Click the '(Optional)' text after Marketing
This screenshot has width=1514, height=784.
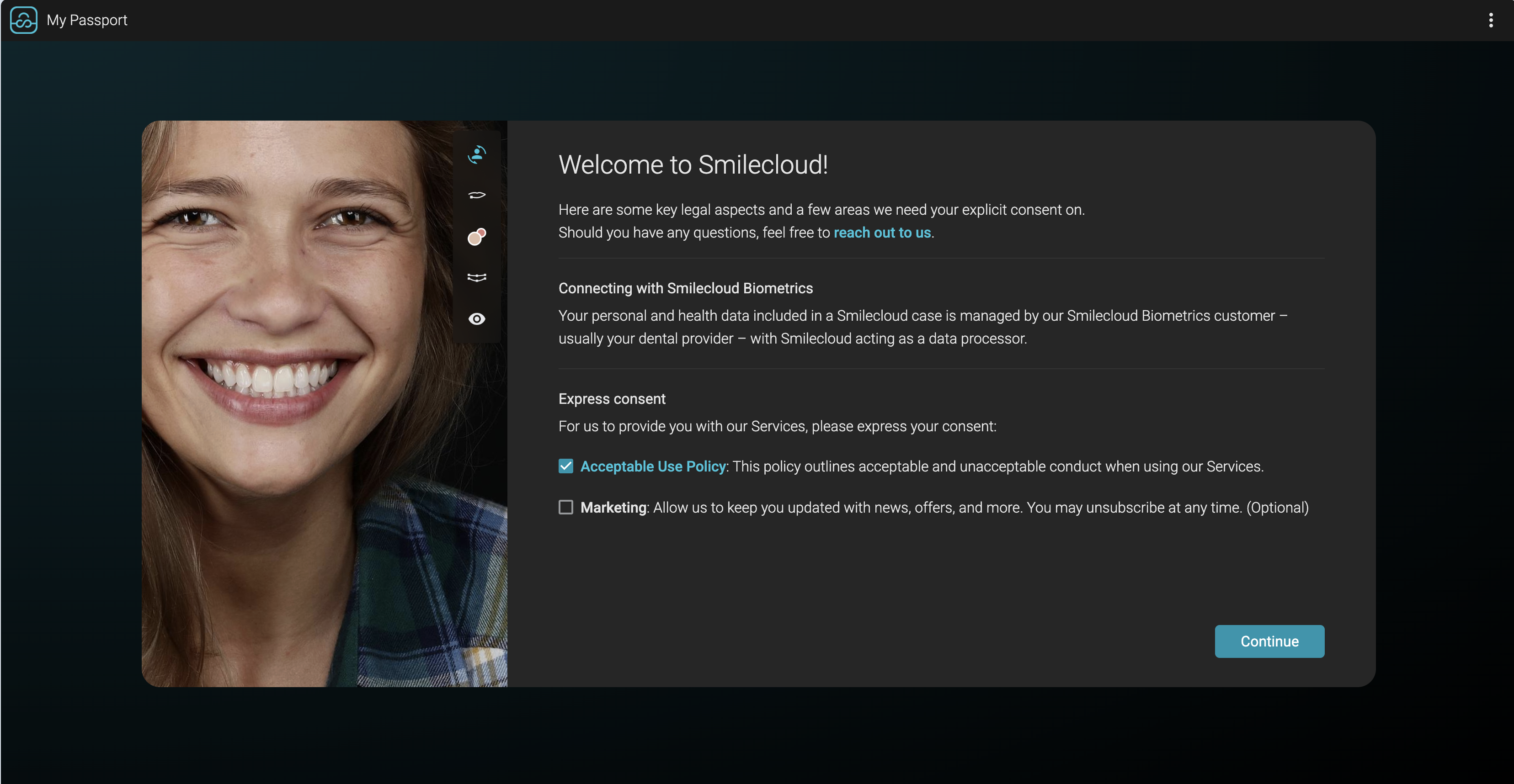click(1277, 508)
